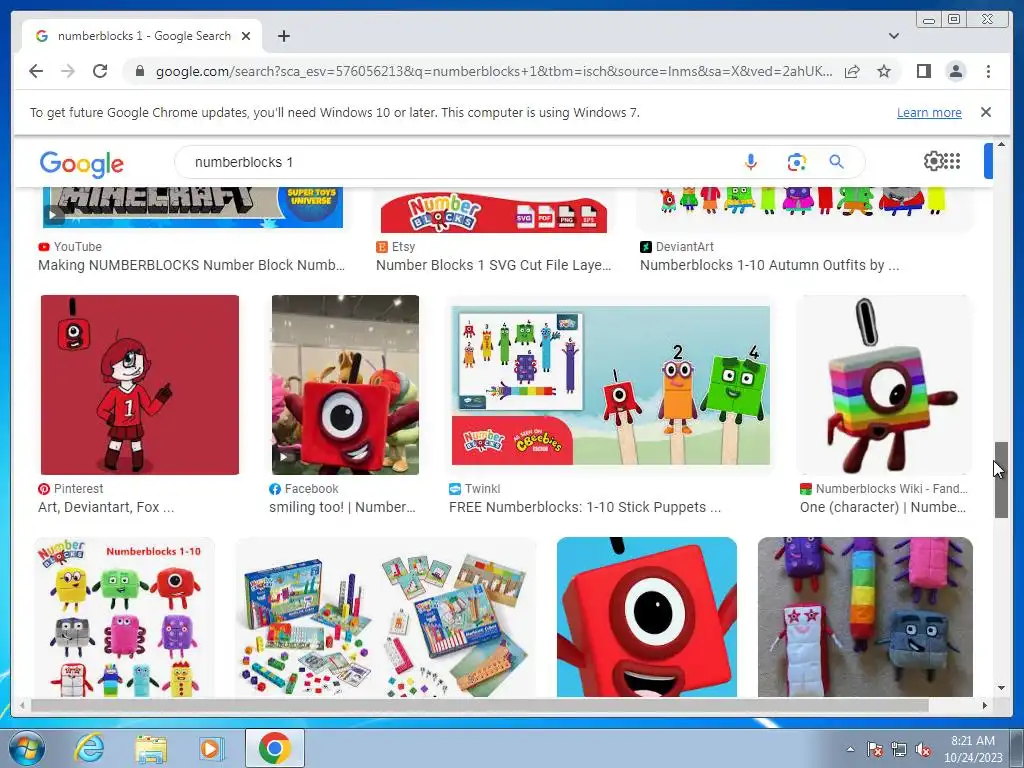Launch Internet Explorer from taskbar
The width and height of the screenshot is (1024, 768).
click(x=89, y=748)
